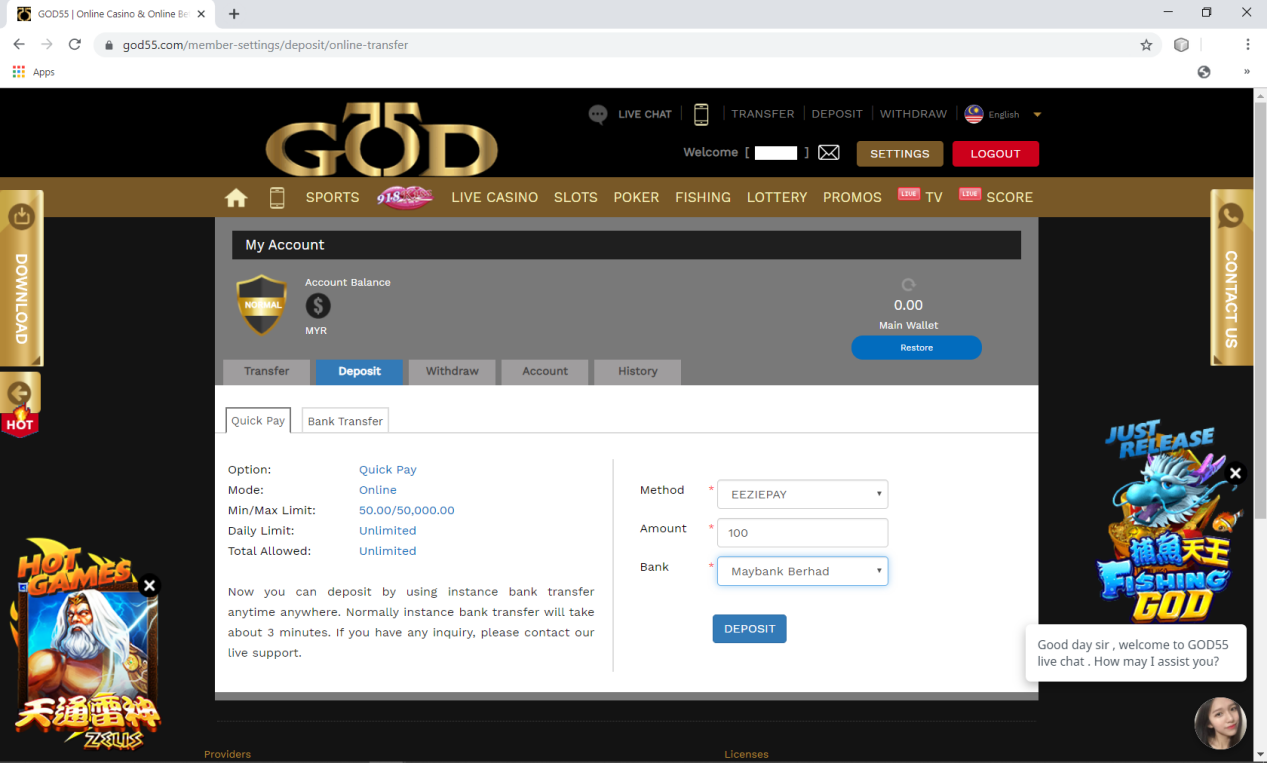Open the Apps grid shortcut
This screenshot has width=1267, height=763.
[33, 72]
